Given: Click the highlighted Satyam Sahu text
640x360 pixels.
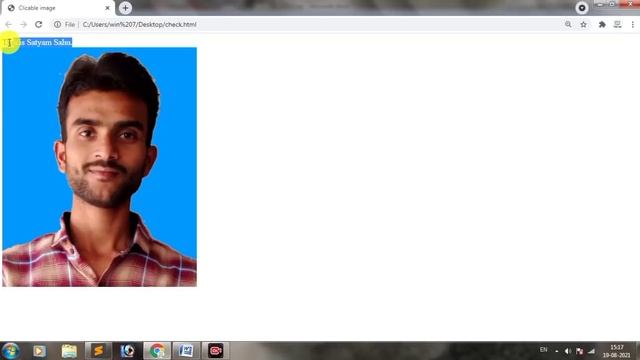Looking at the screenshot, I should (49, 42).
